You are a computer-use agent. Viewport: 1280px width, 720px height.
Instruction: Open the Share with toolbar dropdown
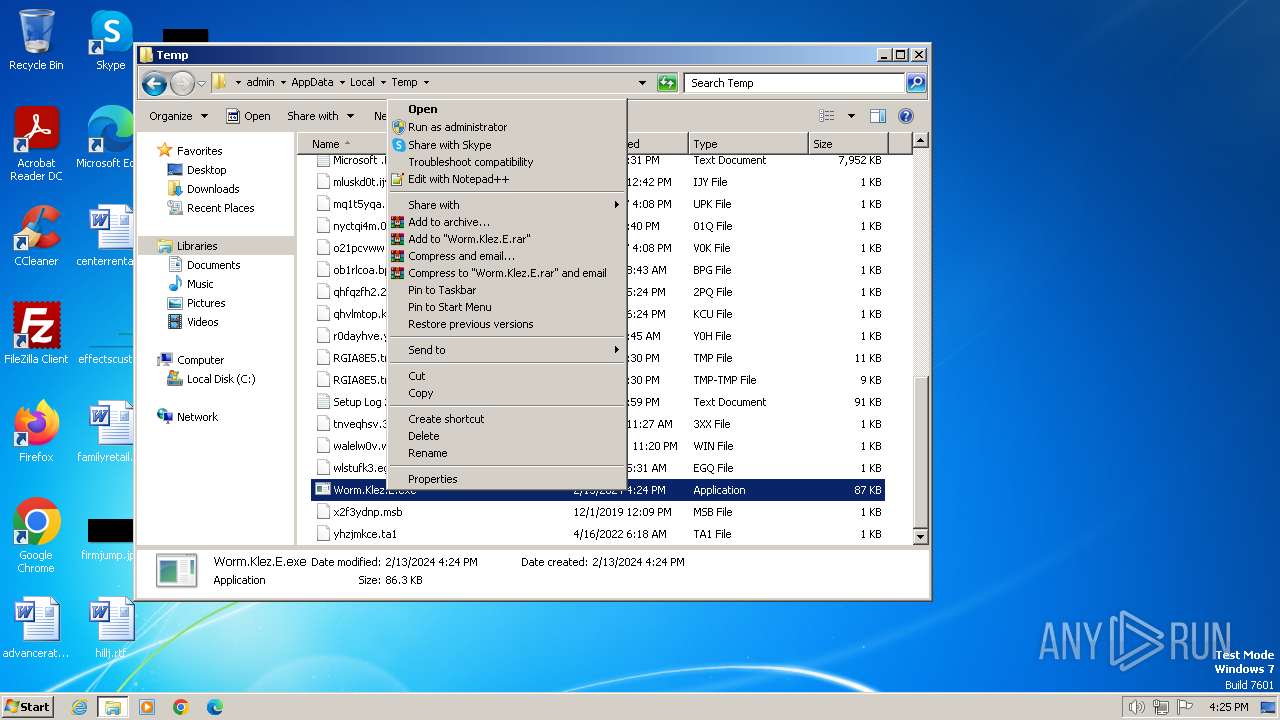coord(320,116)
